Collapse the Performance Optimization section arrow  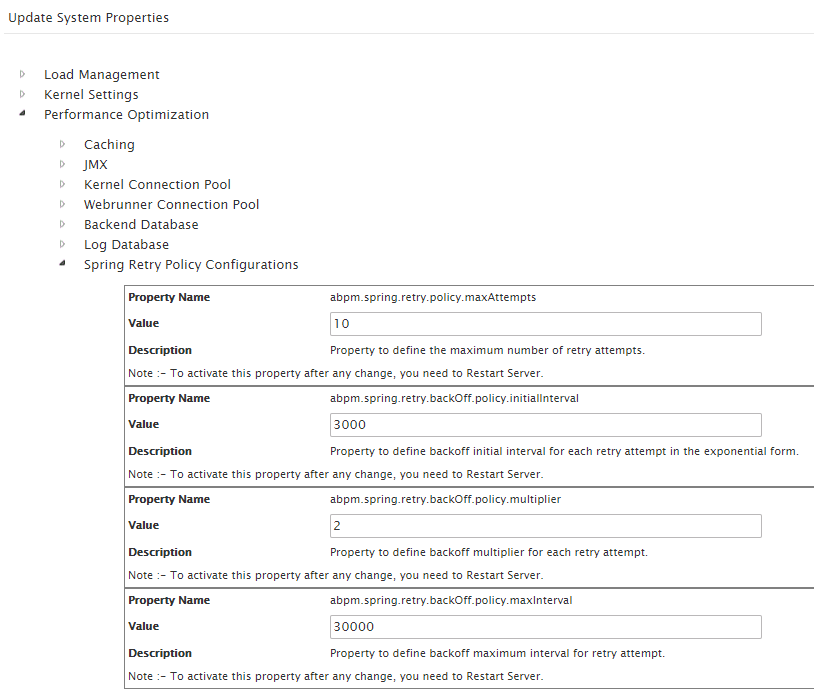[22, 113]
